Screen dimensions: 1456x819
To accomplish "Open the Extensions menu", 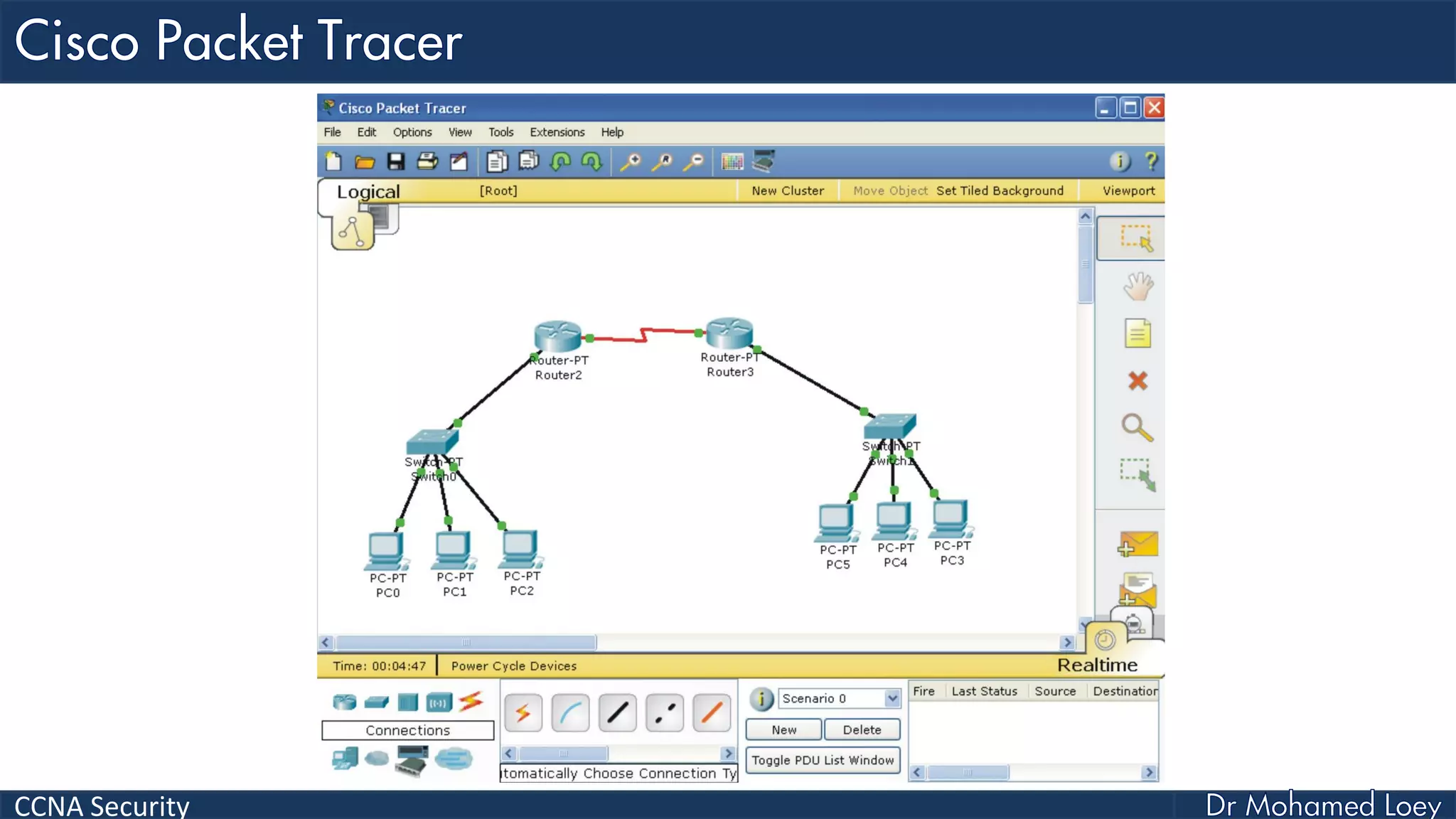I will pyautogui.click(x=557, y=132).
